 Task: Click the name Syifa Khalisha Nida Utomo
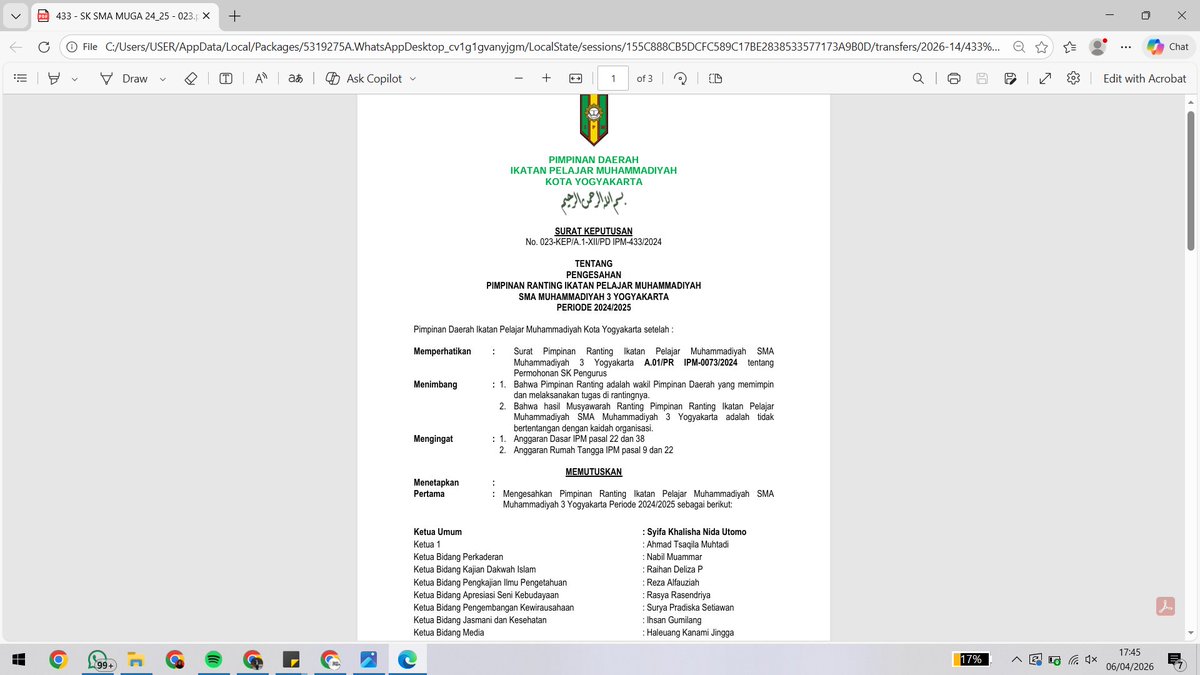coord(696,531)
